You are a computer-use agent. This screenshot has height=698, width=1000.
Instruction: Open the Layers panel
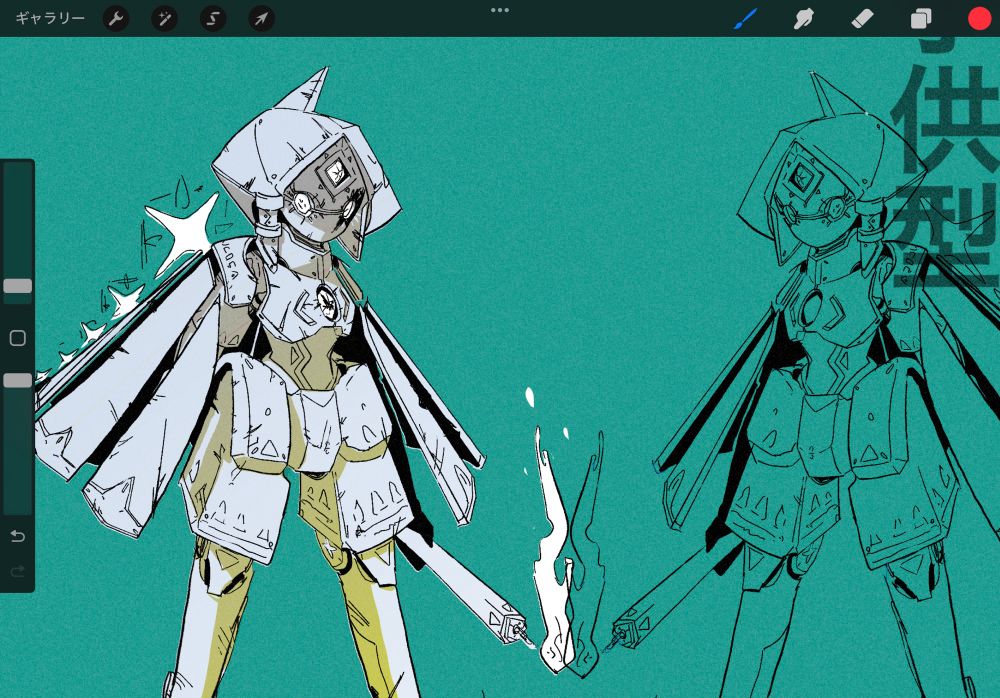921,19
